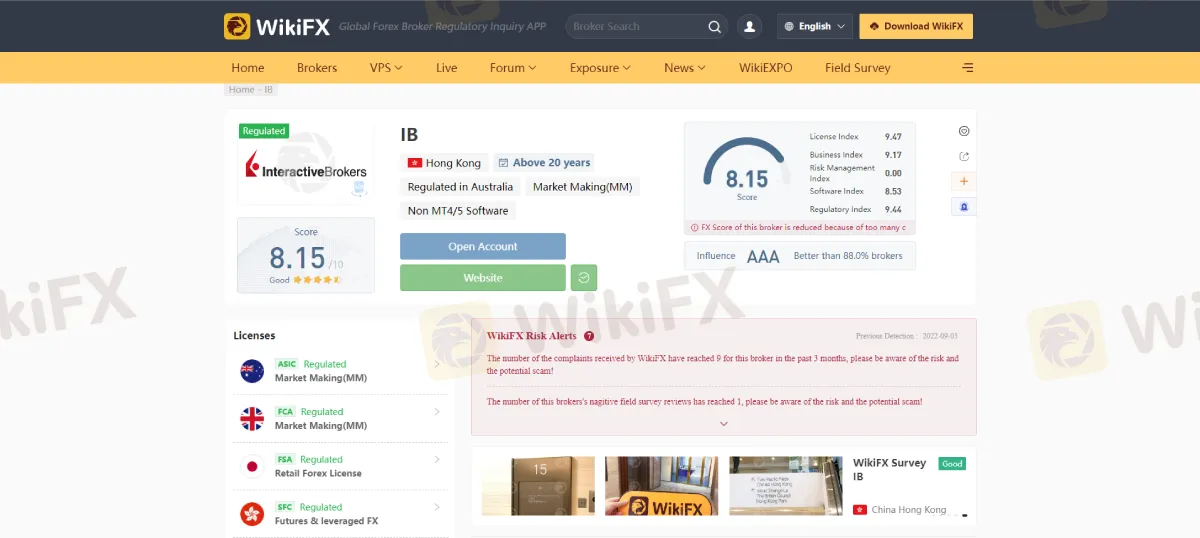Go to the Home nav item
The image size is (1200, 538).
pos(248,68)
